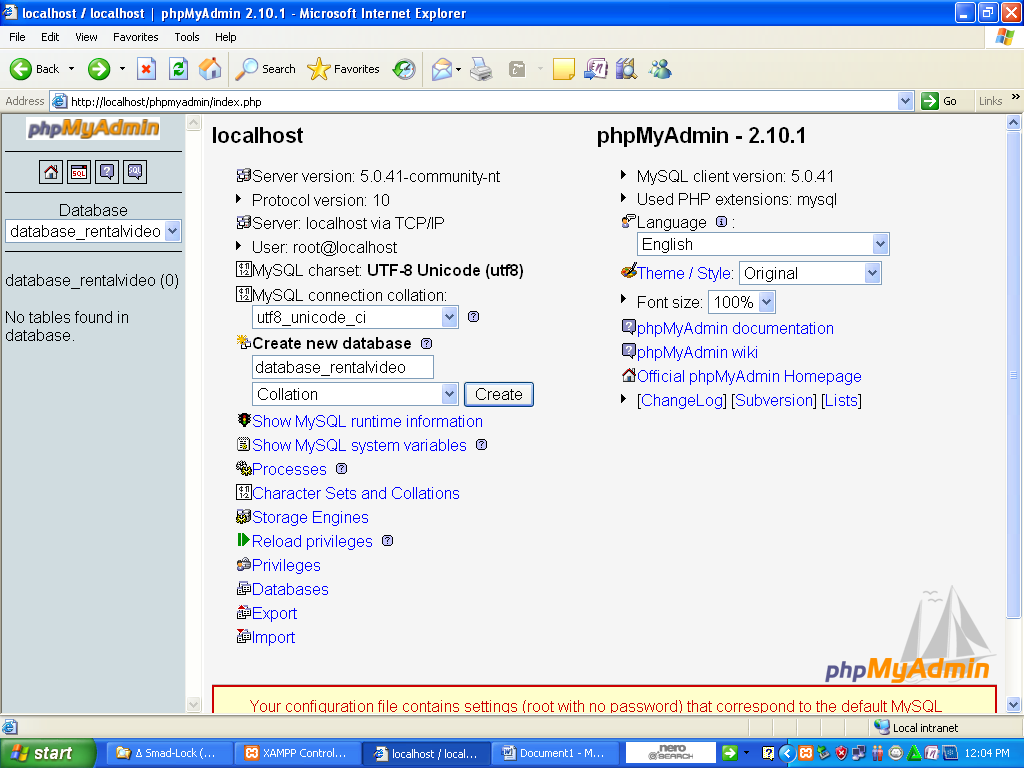Click help icon beside Create new database
This screenshot has height=768, width=1024.
tap(426, 344)
